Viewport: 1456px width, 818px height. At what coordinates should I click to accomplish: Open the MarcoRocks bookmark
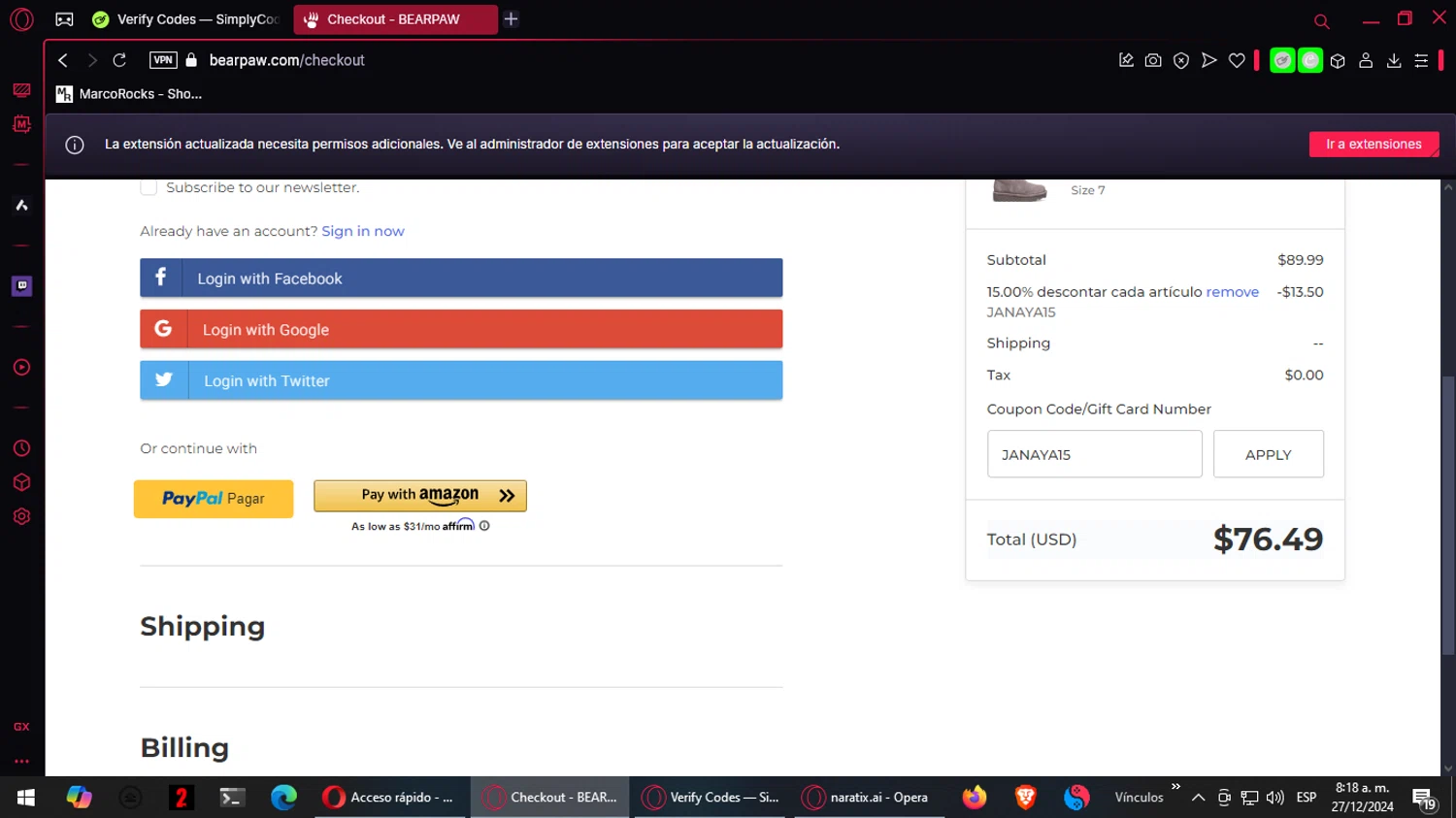(129, 94)
